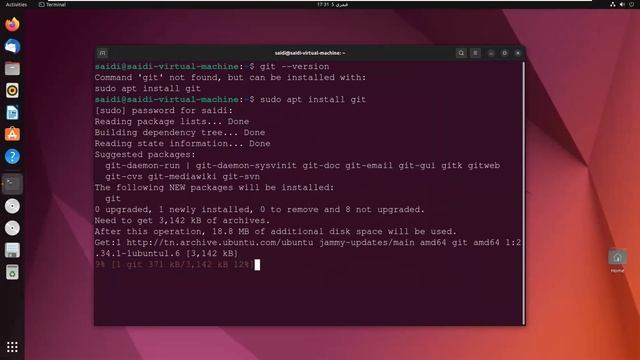Click 'Reading state information... Done' line

pos(182,144)
